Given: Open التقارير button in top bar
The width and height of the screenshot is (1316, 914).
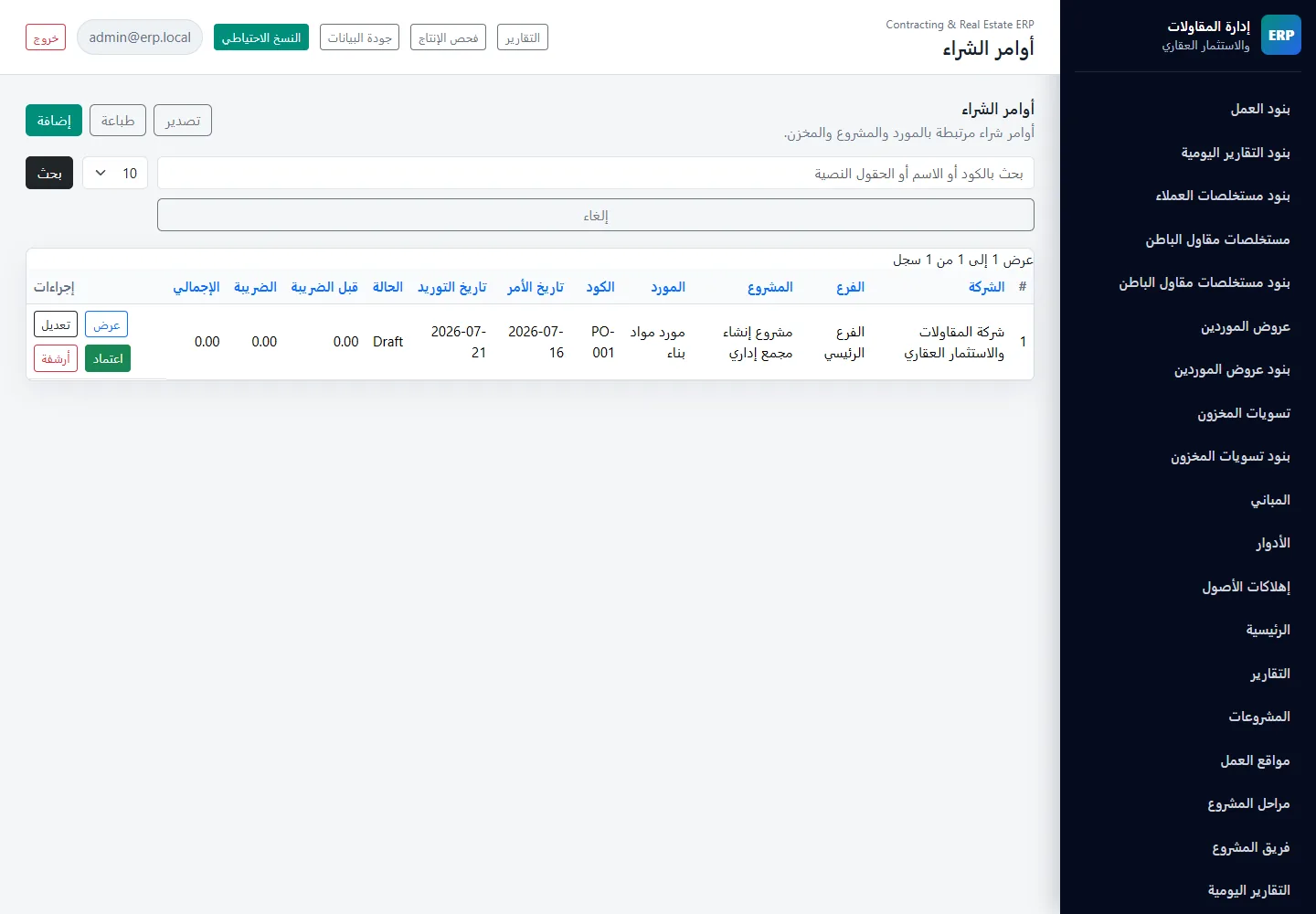Looking at the screenshot, I should (x=523, y=37).
